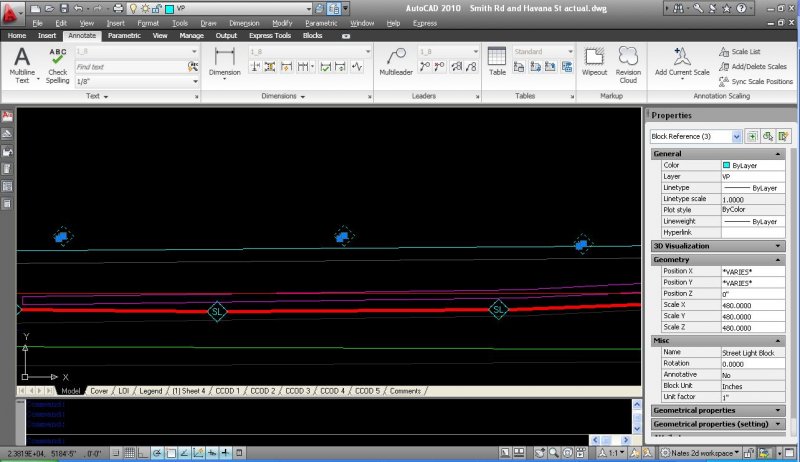Image resolution: width=800 pixels, height=462 pixels.
Task: Click the Find text input field
Action: tap(131, 67)
